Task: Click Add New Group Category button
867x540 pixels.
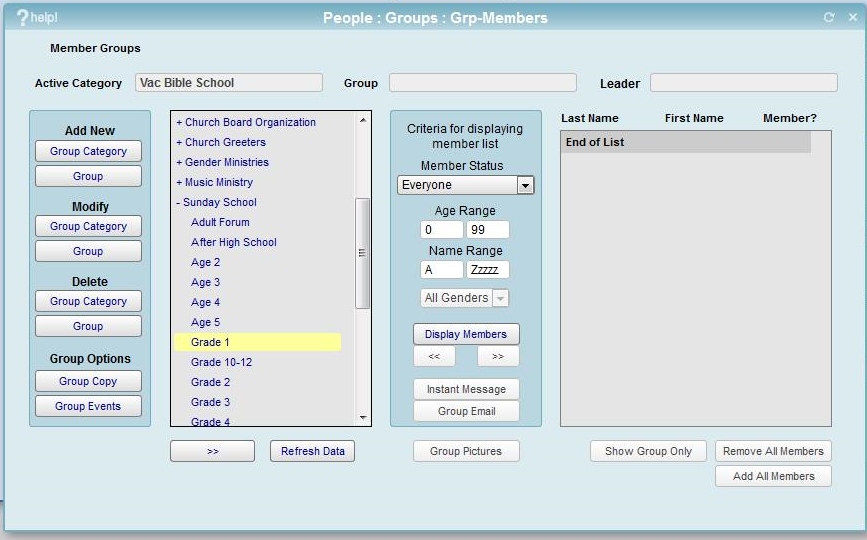Action: point(88,151)
